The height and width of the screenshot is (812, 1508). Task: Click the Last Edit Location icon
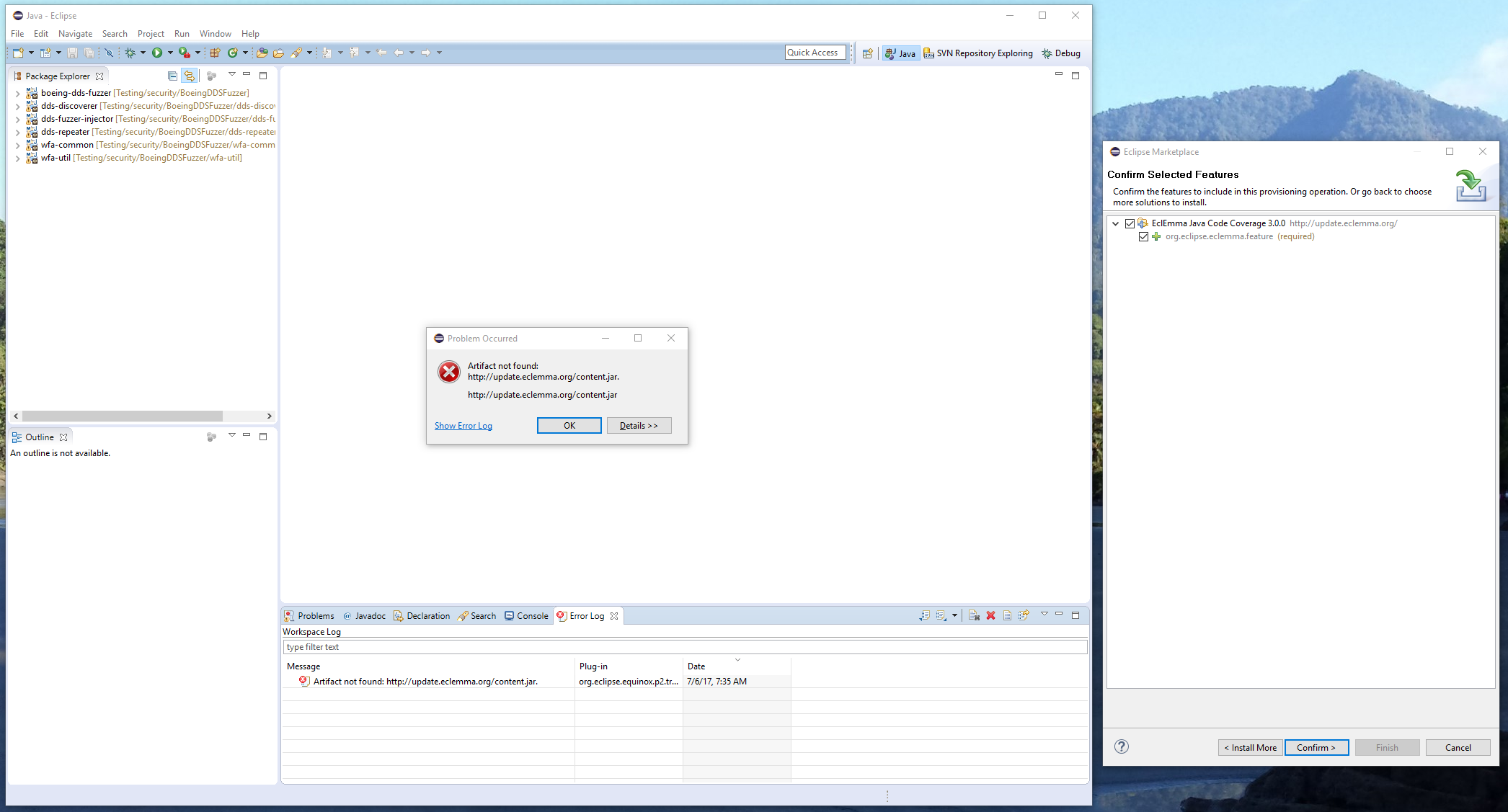pyautogui.click(x=382, y=53)
